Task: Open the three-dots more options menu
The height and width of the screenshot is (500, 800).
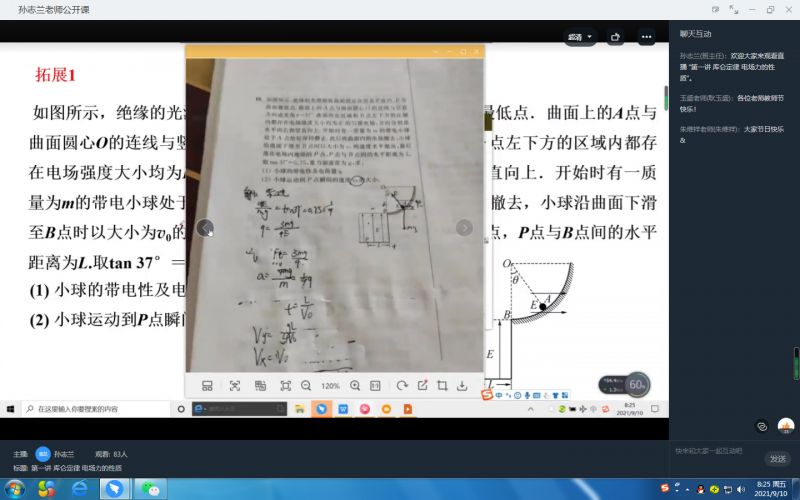Action: [646, 37]
